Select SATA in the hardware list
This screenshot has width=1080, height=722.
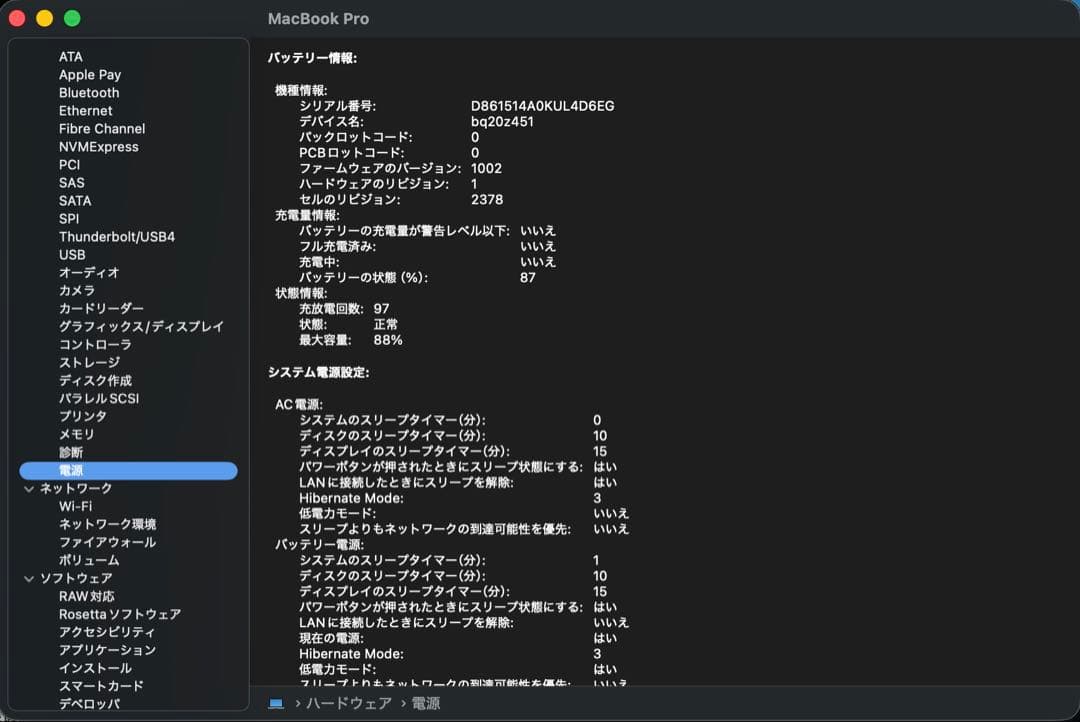[74, 200]
